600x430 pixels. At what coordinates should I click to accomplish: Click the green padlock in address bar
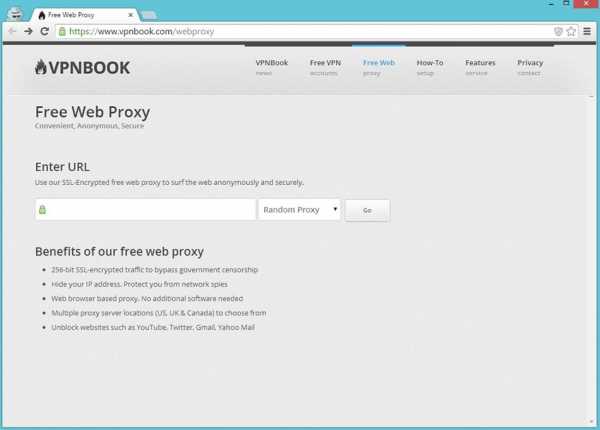coord(62,31)
